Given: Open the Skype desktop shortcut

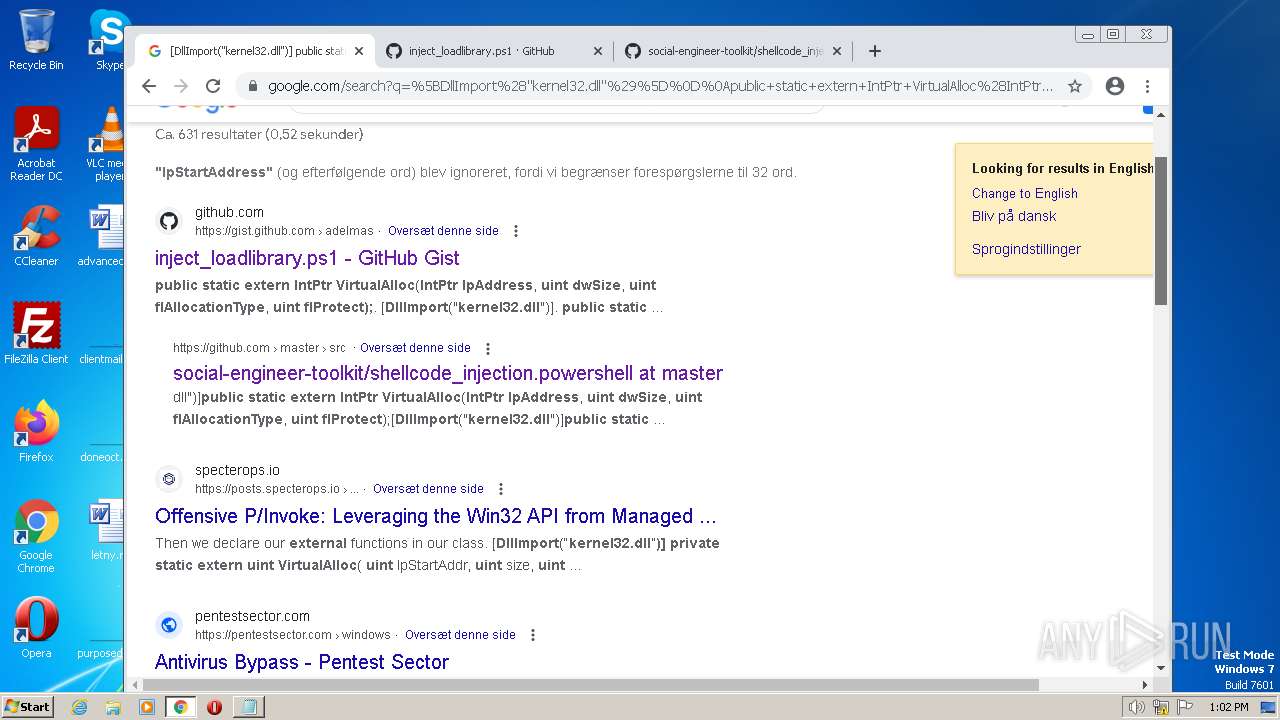Looking at the screenshot, I should click(108, 40).
